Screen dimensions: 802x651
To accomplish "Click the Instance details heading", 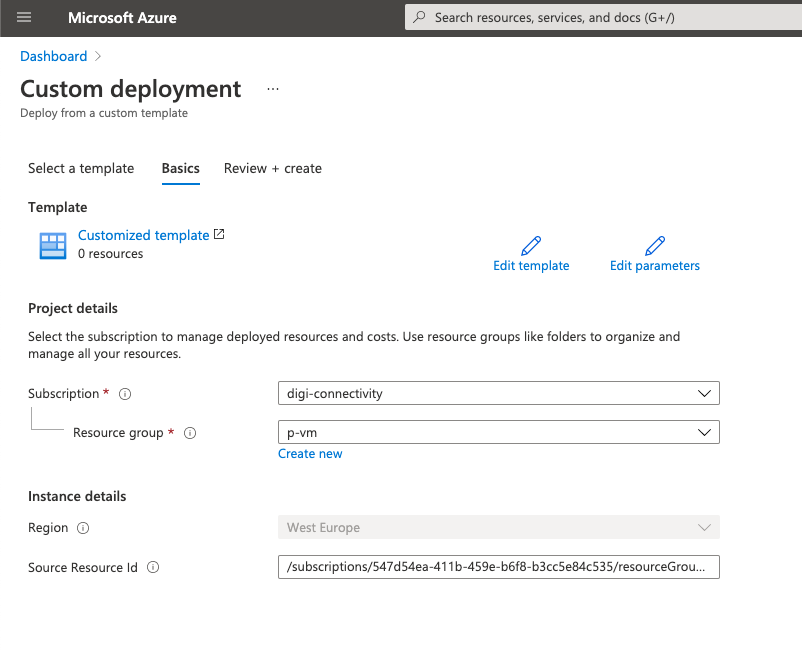I will point(77,497).
